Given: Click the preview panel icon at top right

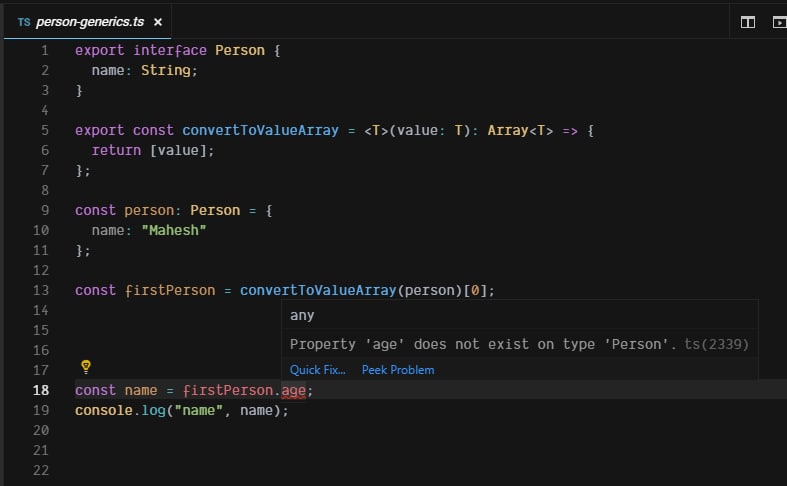Looking at the screenshot, I should click(779, 22).
